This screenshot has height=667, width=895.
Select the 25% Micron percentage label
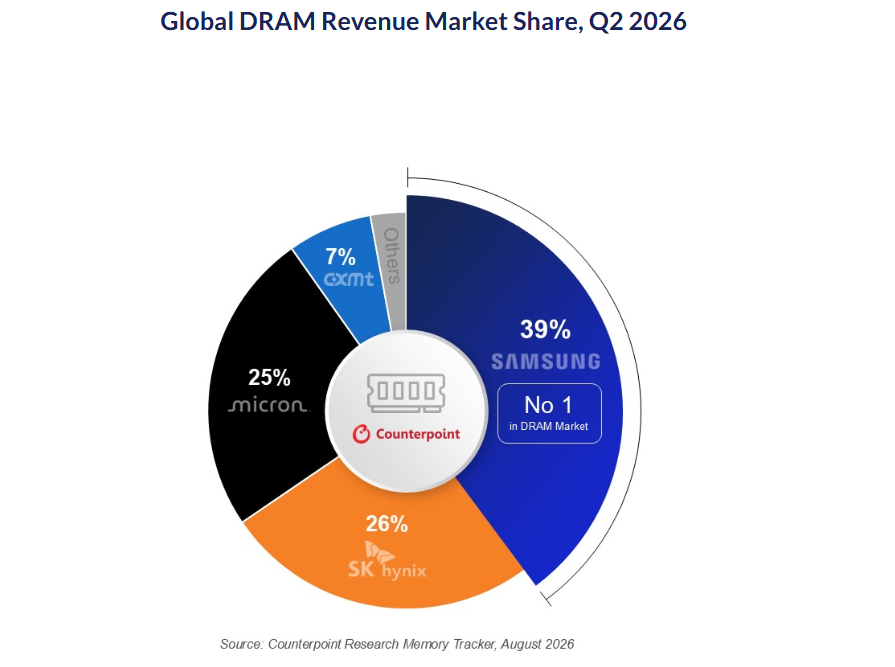click(269, 378)
